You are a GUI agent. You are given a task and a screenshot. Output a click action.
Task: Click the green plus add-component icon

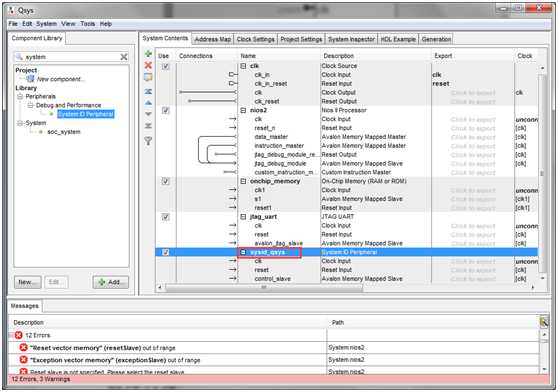click(148, 54)
